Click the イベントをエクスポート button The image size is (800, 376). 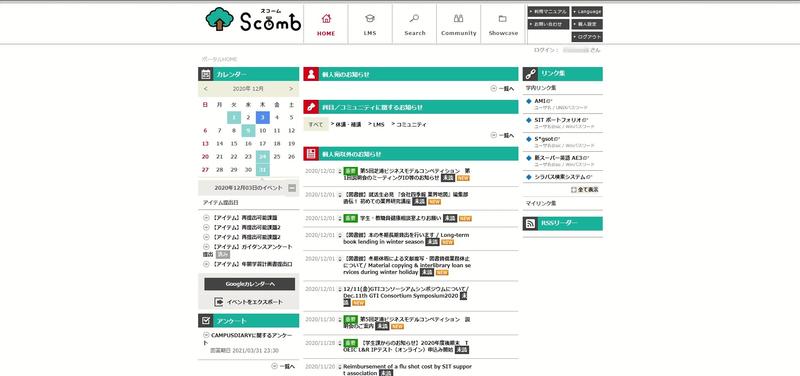(249, 302)
